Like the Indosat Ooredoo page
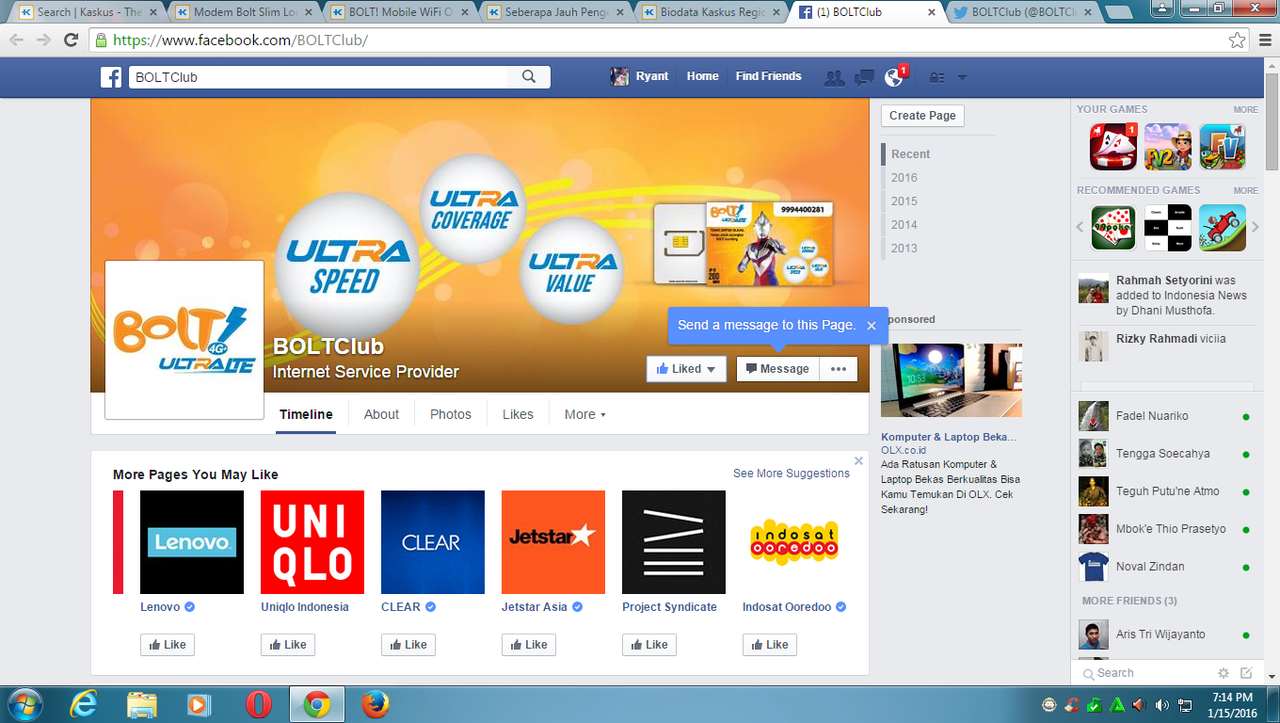The width and height of the screenshot is (1280, 723). (770, 645)
